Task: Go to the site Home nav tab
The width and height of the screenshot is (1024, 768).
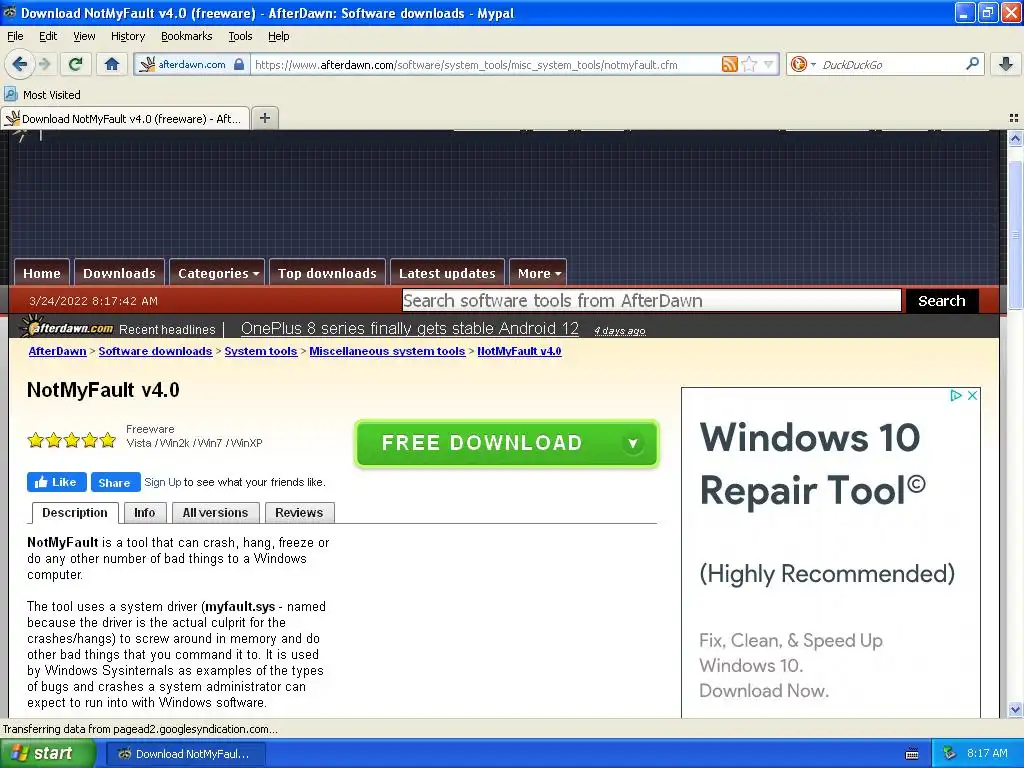Action: [42, 273]
